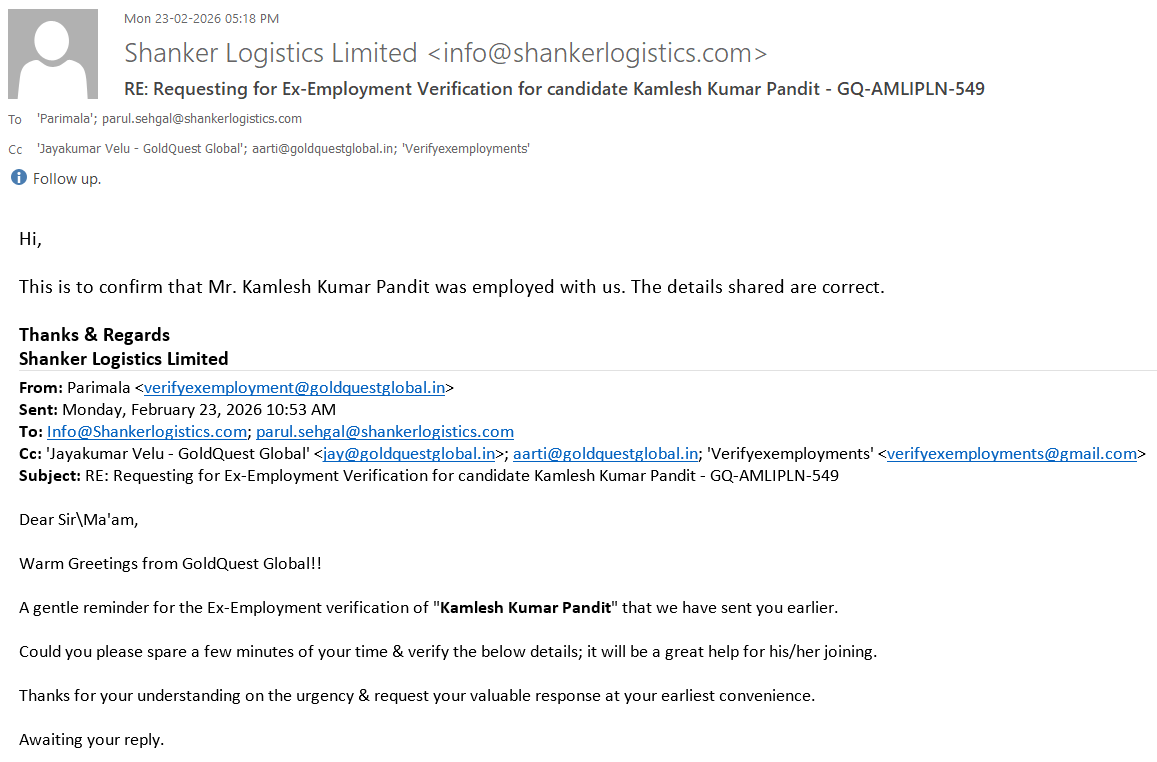Click the blue Follow up info icon
1157x762 pixels.
[x=18, y=178]
